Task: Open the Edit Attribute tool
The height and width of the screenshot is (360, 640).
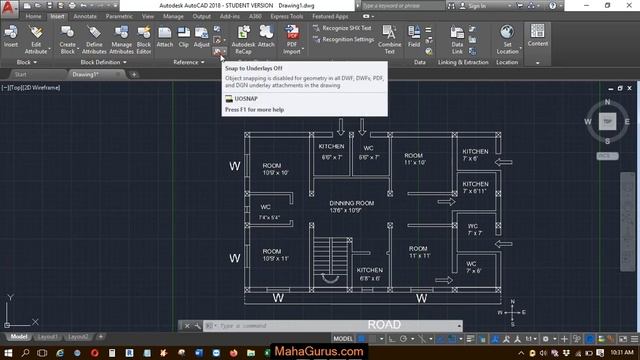Action: pos(36,39)
